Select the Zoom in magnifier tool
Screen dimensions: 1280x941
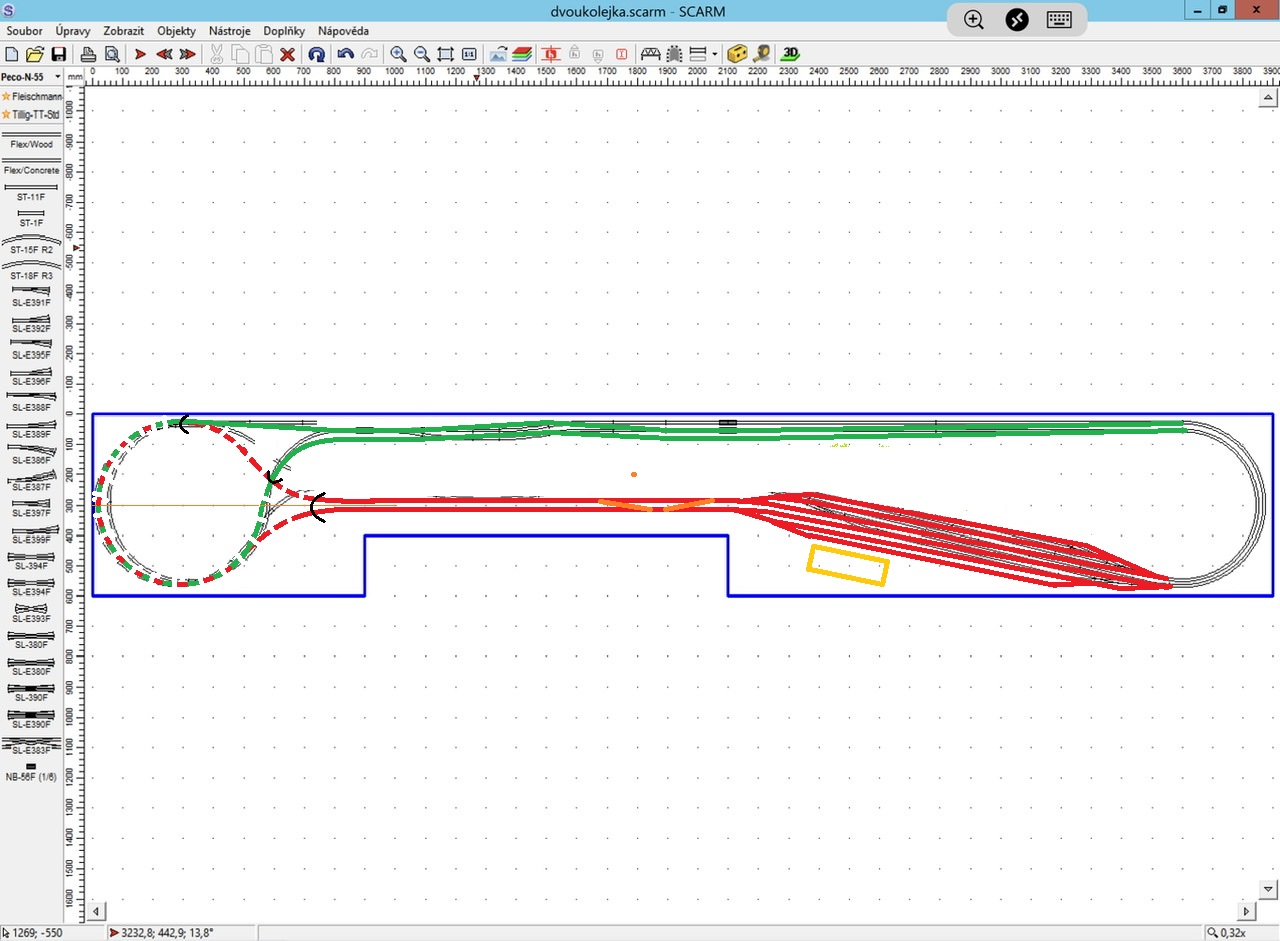click(398, 54)
